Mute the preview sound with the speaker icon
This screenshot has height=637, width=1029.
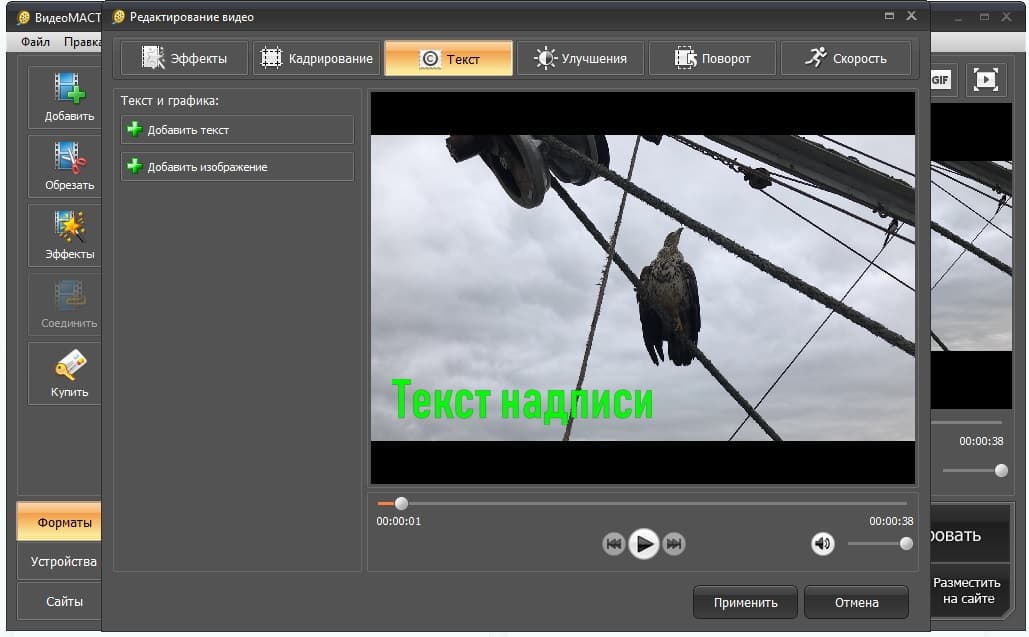(822, 543)
